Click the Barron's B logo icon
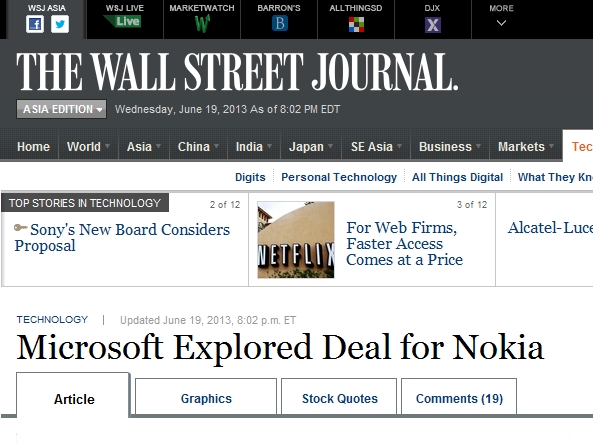Image resolution: width=593 pixels, height=444 pixels. (x=279, y=23)
